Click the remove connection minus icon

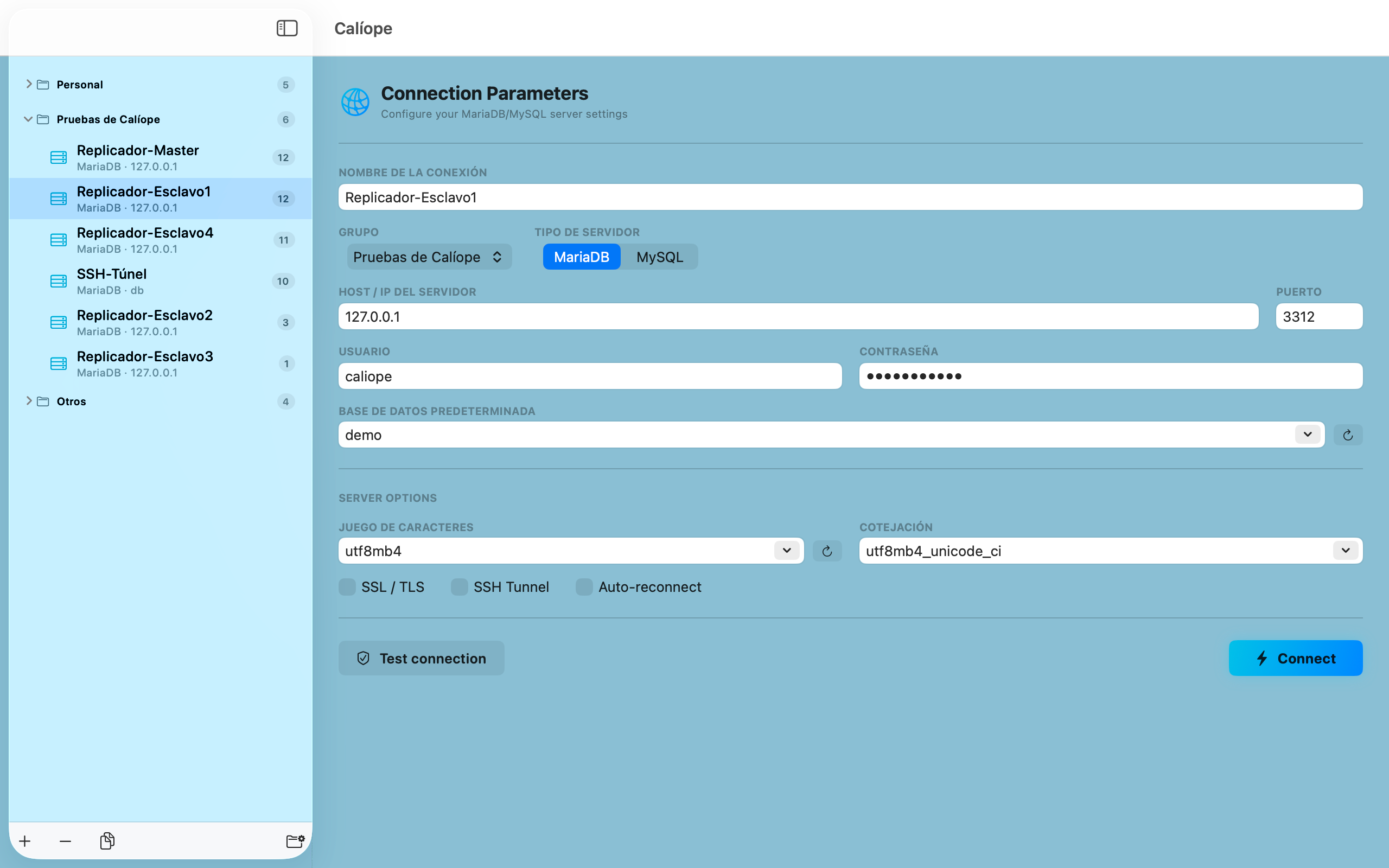pyautogui.click(x=66, y=841)
